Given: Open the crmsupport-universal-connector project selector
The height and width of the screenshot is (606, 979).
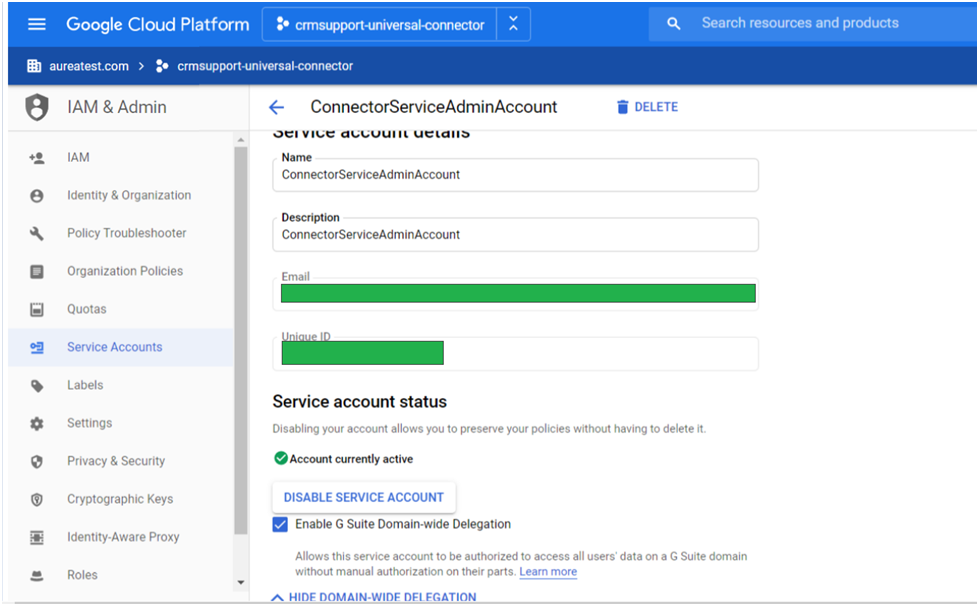Looking at the screenshot, I should [x=380, y=24].
